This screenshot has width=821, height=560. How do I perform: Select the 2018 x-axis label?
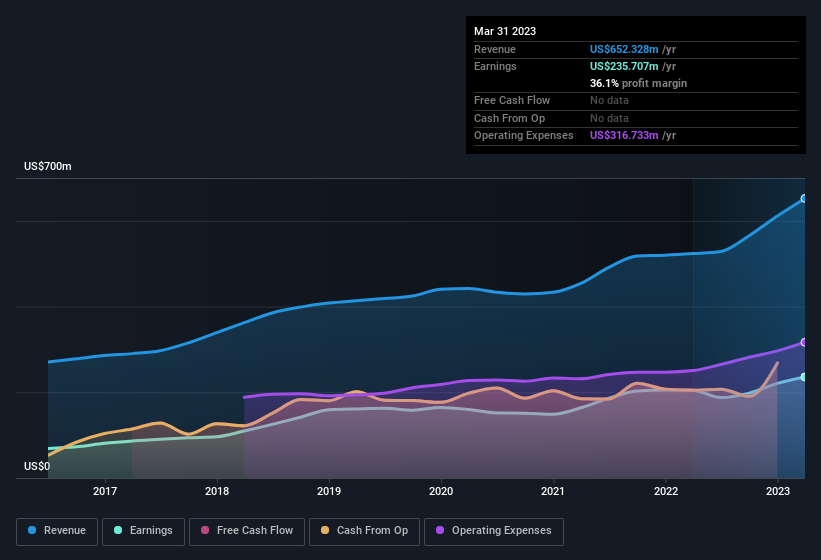217,491
